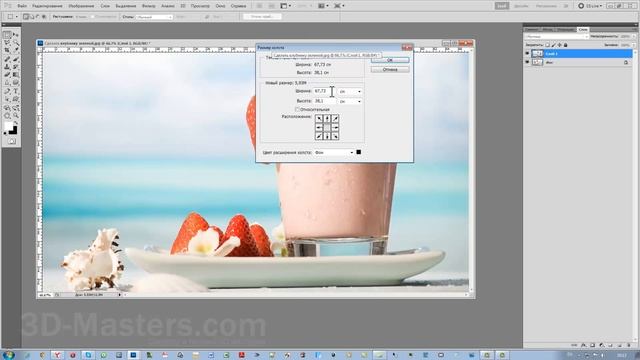The width and height of the screenshot is (640, 360).
Task: Toggle Quick Mask mode button
Action: (x=11, y=141)
